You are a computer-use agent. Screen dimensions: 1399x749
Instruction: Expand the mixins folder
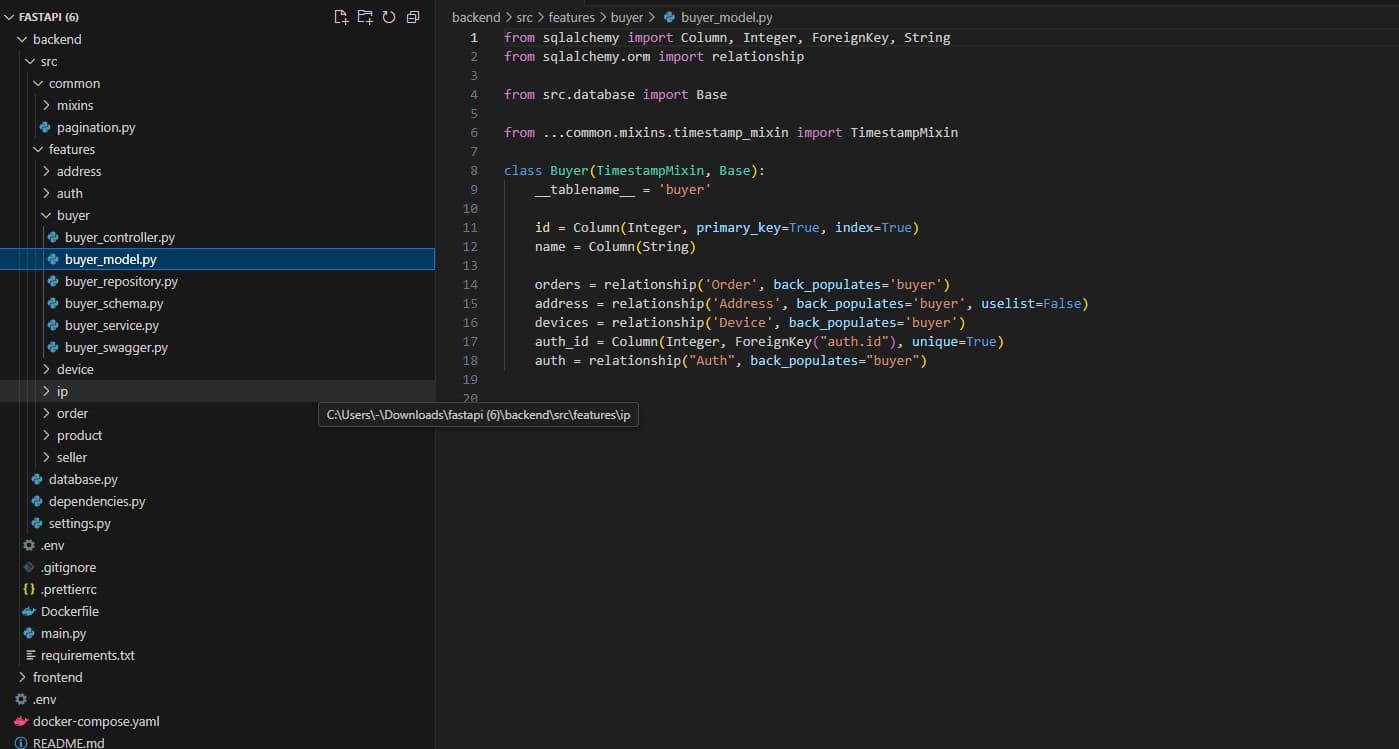(x=46, y=105)
